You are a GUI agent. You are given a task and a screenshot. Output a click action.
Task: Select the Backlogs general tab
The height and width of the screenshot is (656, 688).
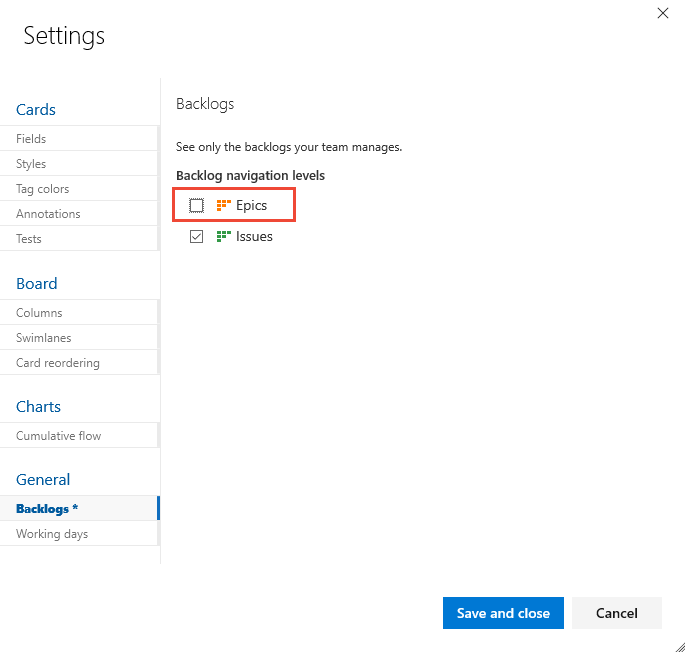click(79, 509)
